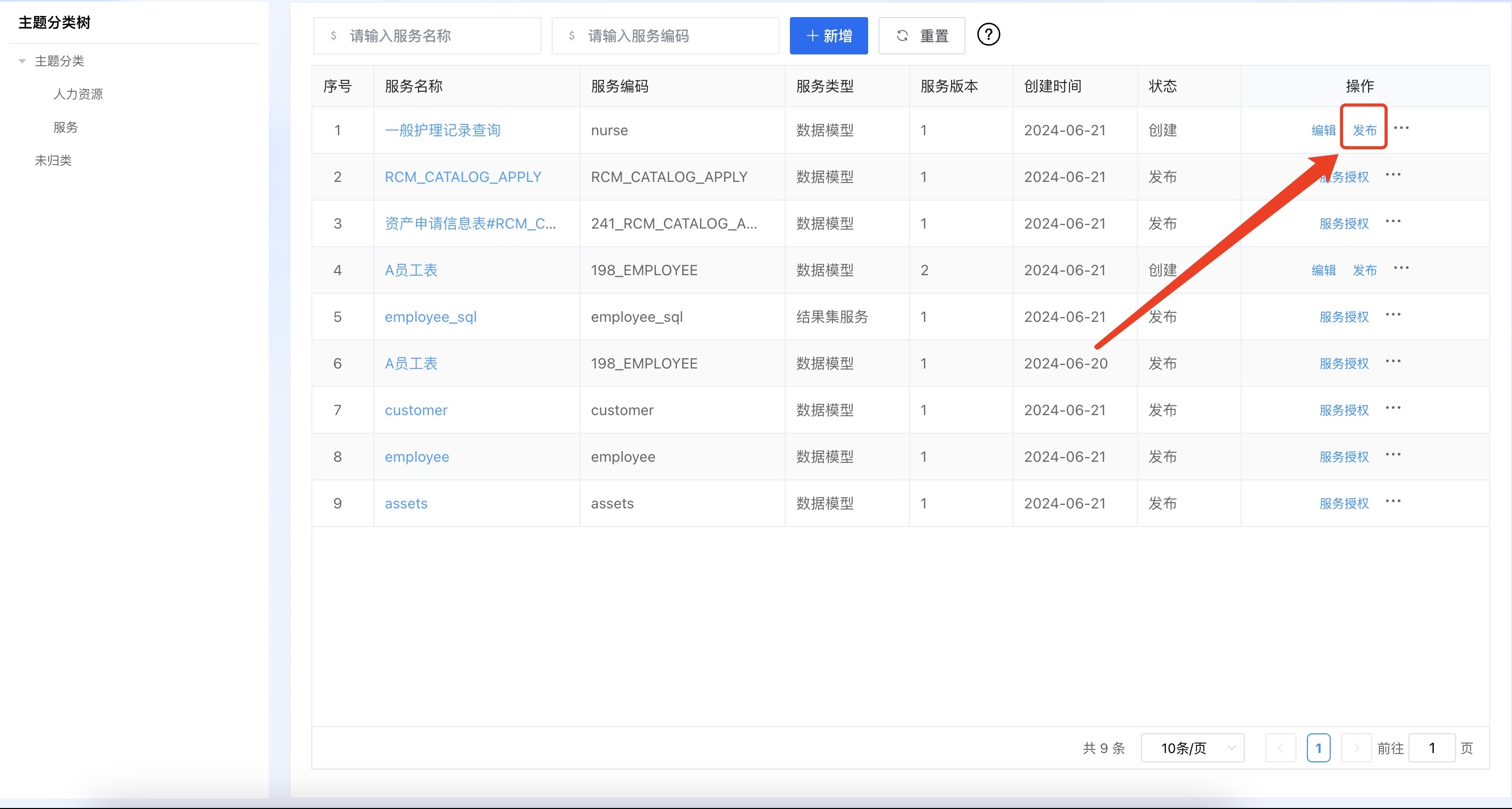Select 服务 in the category tree
Screen dimensions: 1512x809
click(66, 127)
